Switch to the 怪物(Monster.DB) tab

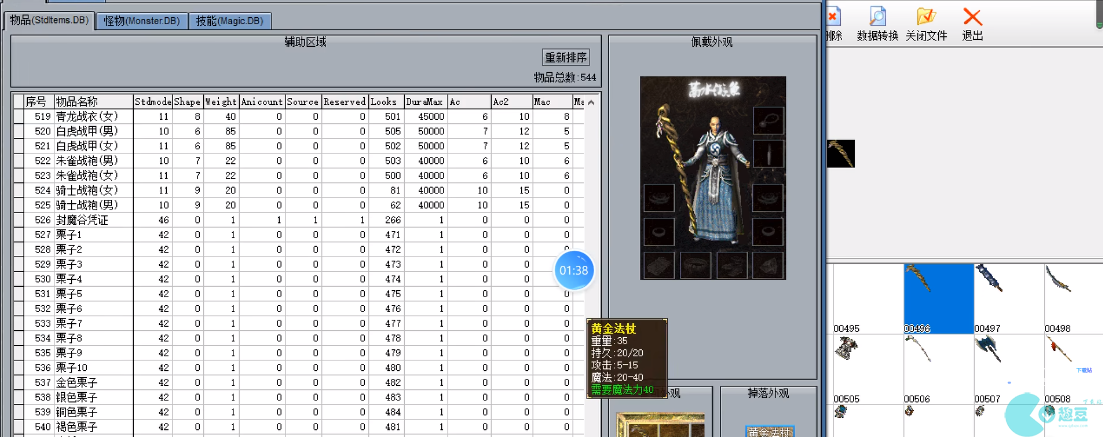pos(141,20)
